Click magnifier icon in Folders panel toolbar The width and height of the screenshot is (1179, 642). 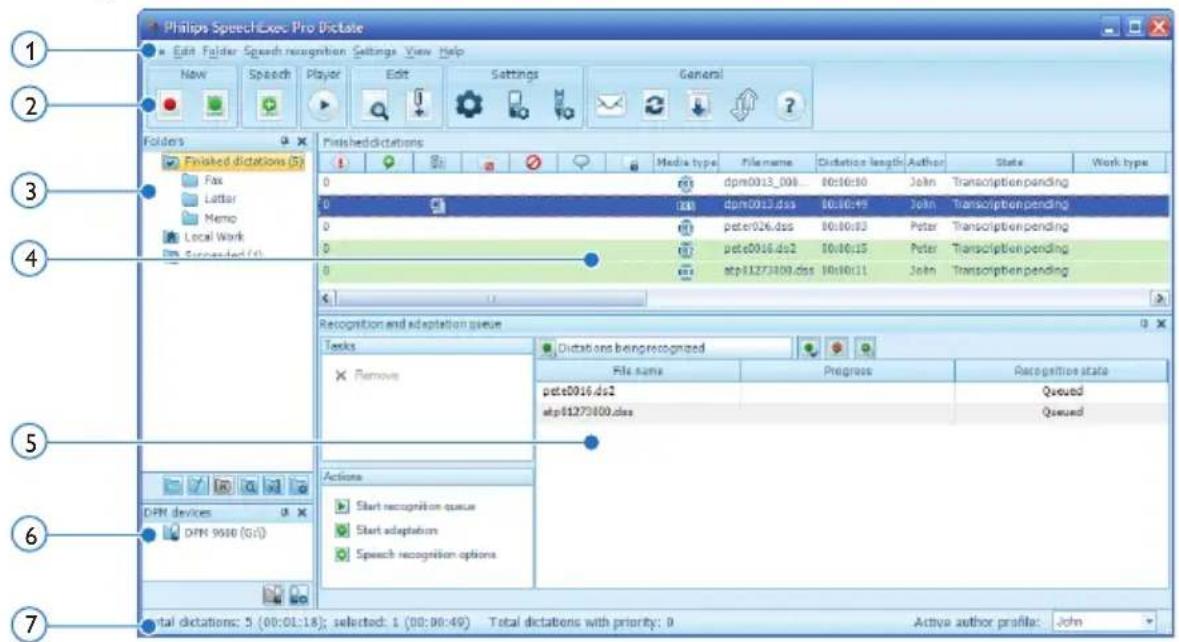[x=248, y=486]
